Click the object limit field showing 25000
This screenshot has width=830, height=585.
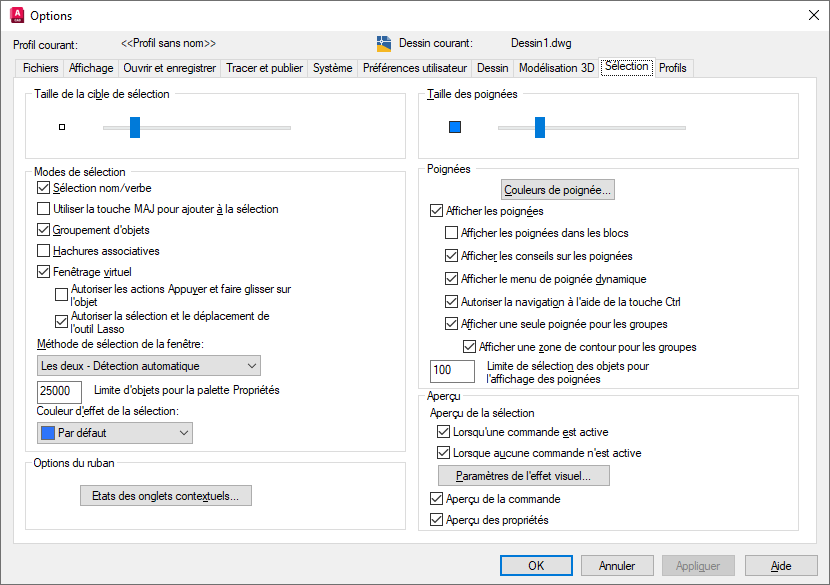point(59,391)
